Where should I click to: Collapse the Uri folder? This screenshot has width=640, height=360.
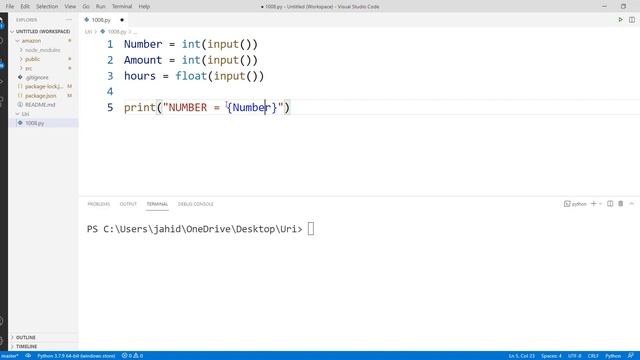[25, 114]
